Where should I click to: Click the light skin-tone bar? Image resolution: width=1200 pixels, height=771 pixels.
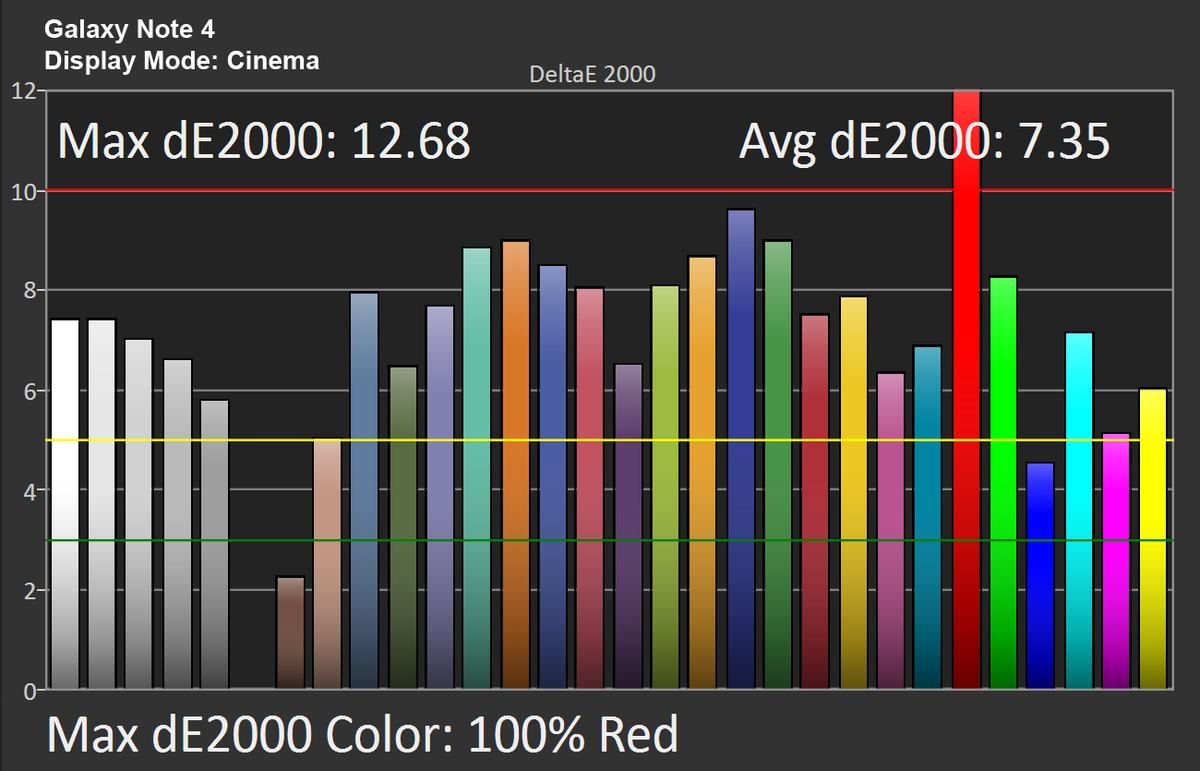[x=327, y=564]
